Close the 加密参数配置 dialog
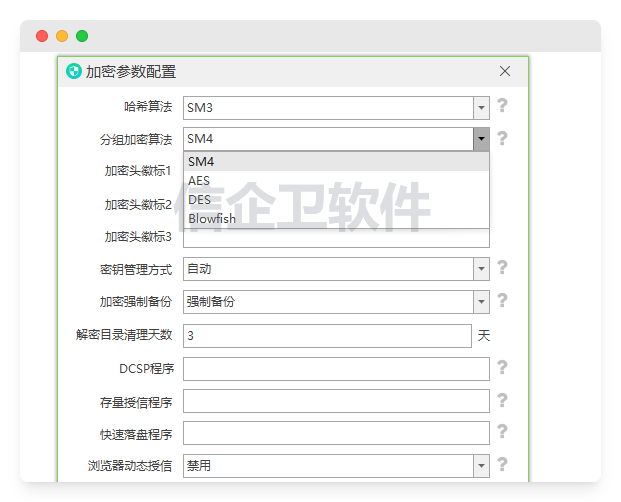Image resolution: width=621 pixels, height=502 pixels. coord(505,71)
